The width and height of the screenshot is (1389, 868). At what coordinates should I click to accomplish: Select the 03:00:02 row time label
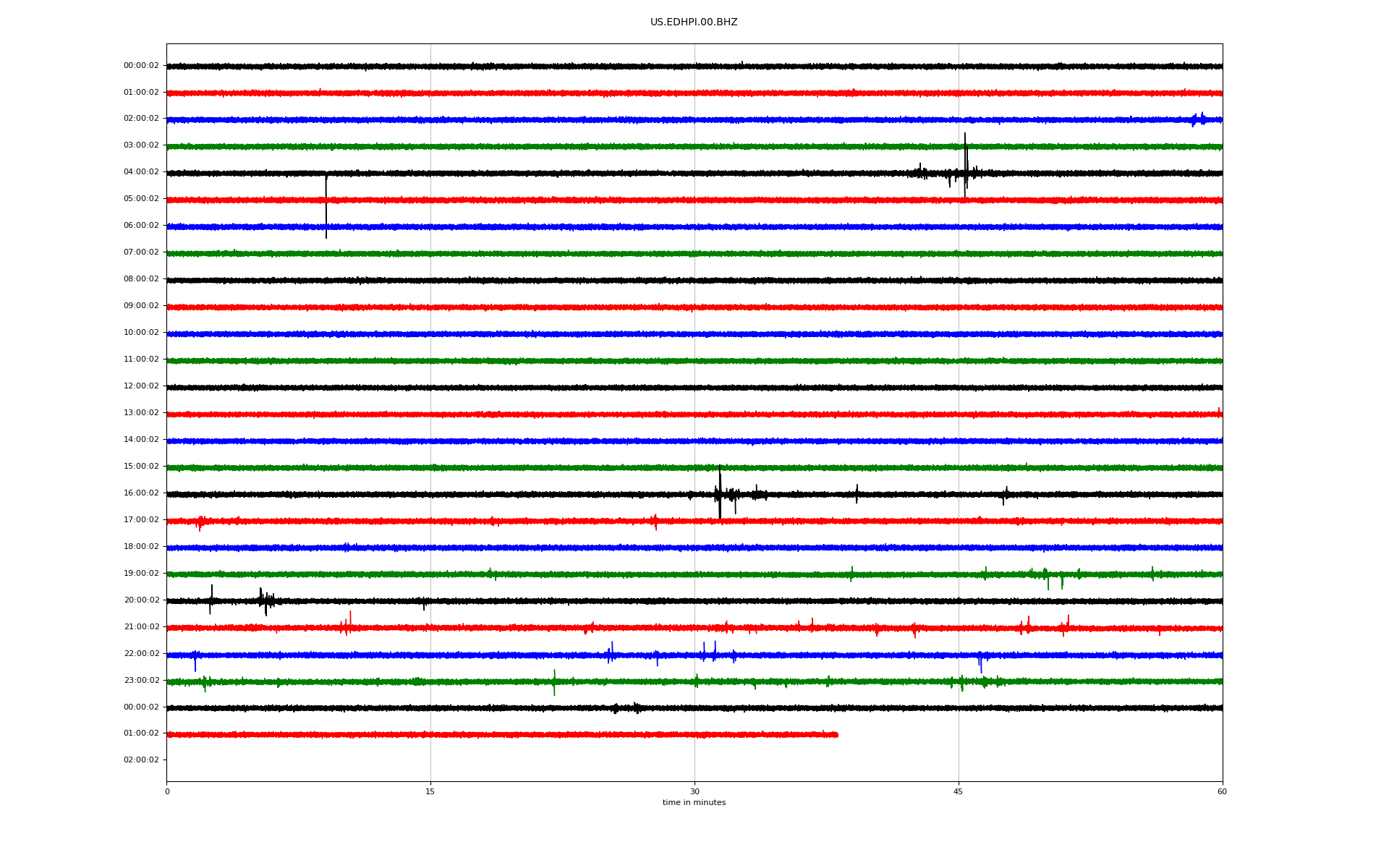(x=141, y=145)
